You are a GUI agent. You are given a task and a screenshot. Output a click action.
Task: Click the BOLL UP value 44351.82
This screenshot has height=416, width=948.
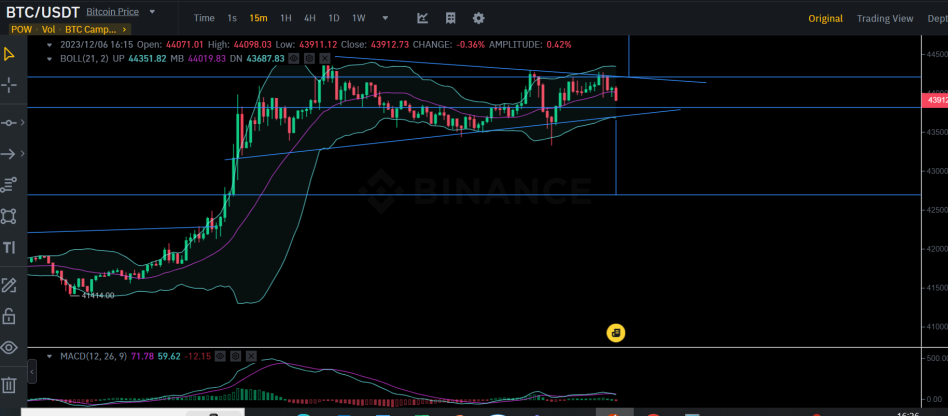(x=148, y=59)
